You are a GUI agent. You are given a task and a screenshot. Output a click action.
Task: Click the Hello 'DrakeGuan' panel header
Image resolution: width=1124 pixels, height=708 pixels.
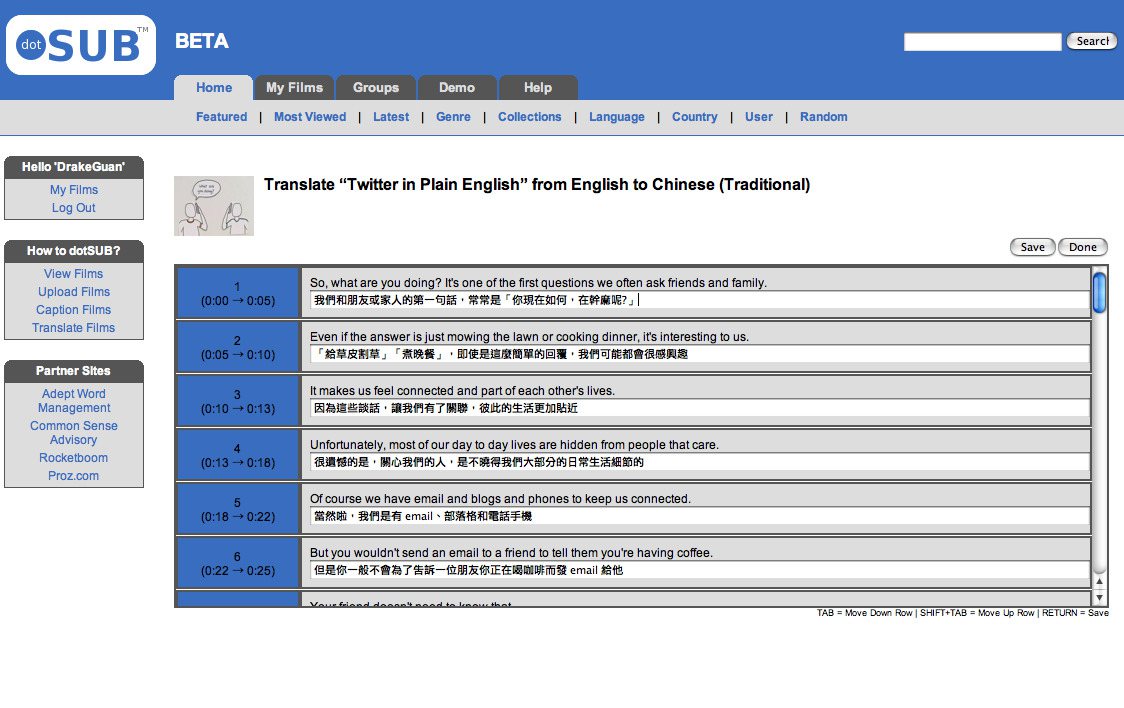tap(74, 167)
